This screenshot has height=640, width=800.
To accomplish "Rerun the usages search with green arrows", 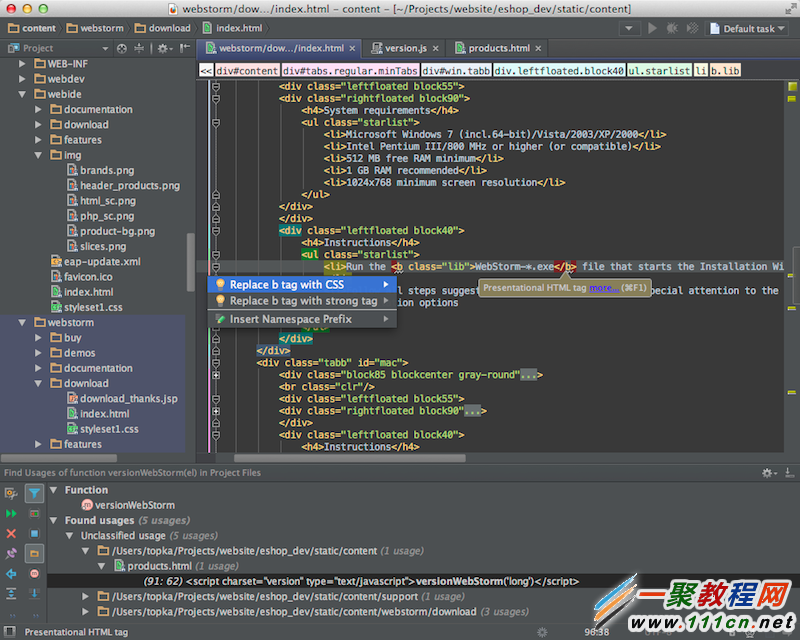I will pyautogui.click(x=11, y=513).
